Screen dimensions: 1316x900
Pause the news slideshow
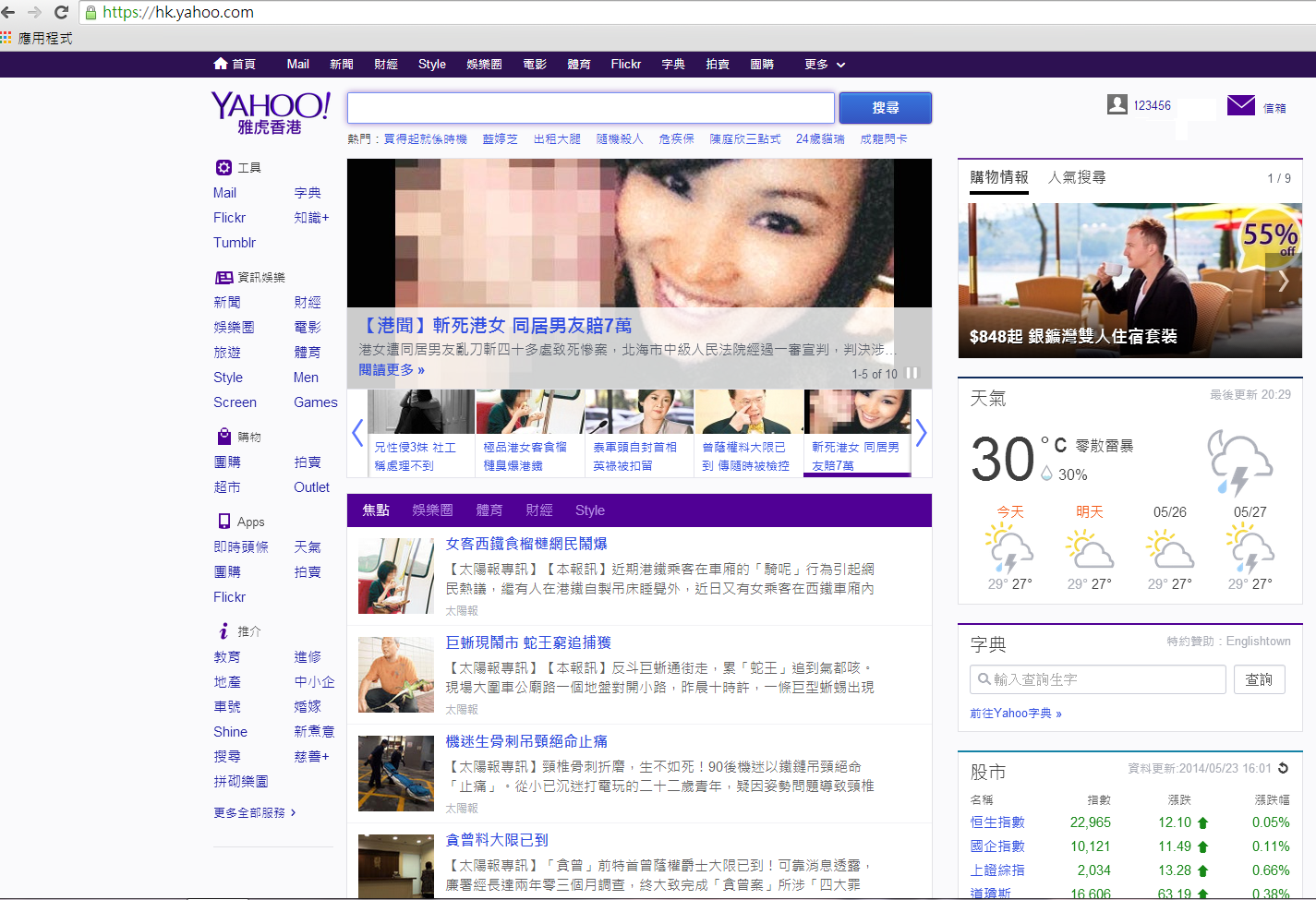pos(912,373)
